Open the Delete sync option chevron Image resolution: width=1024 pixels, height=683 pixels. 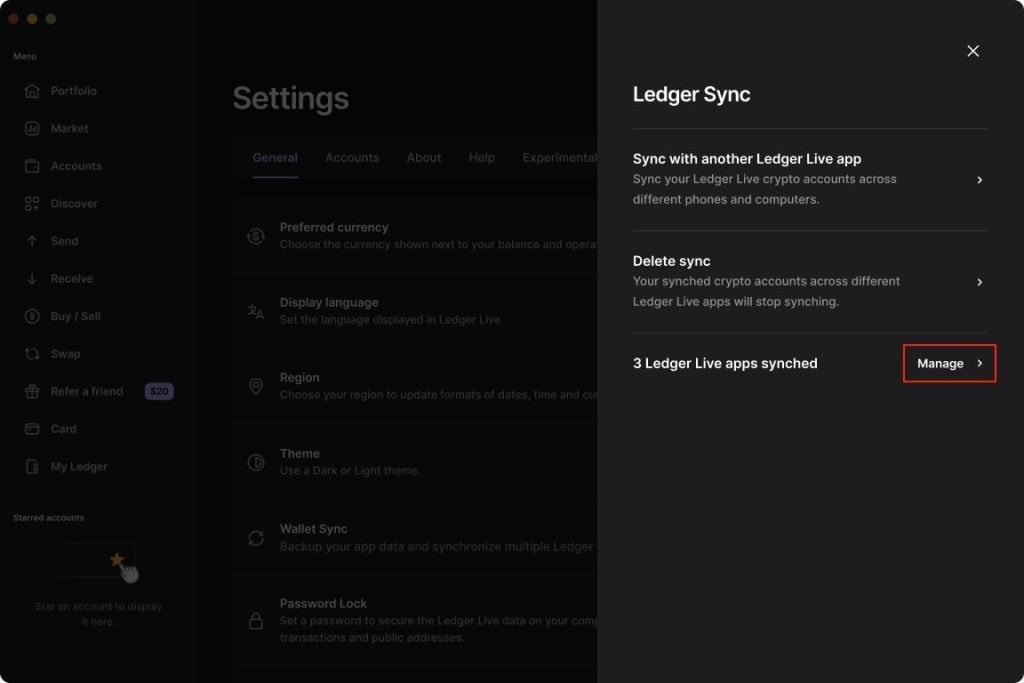pos(979,282)
